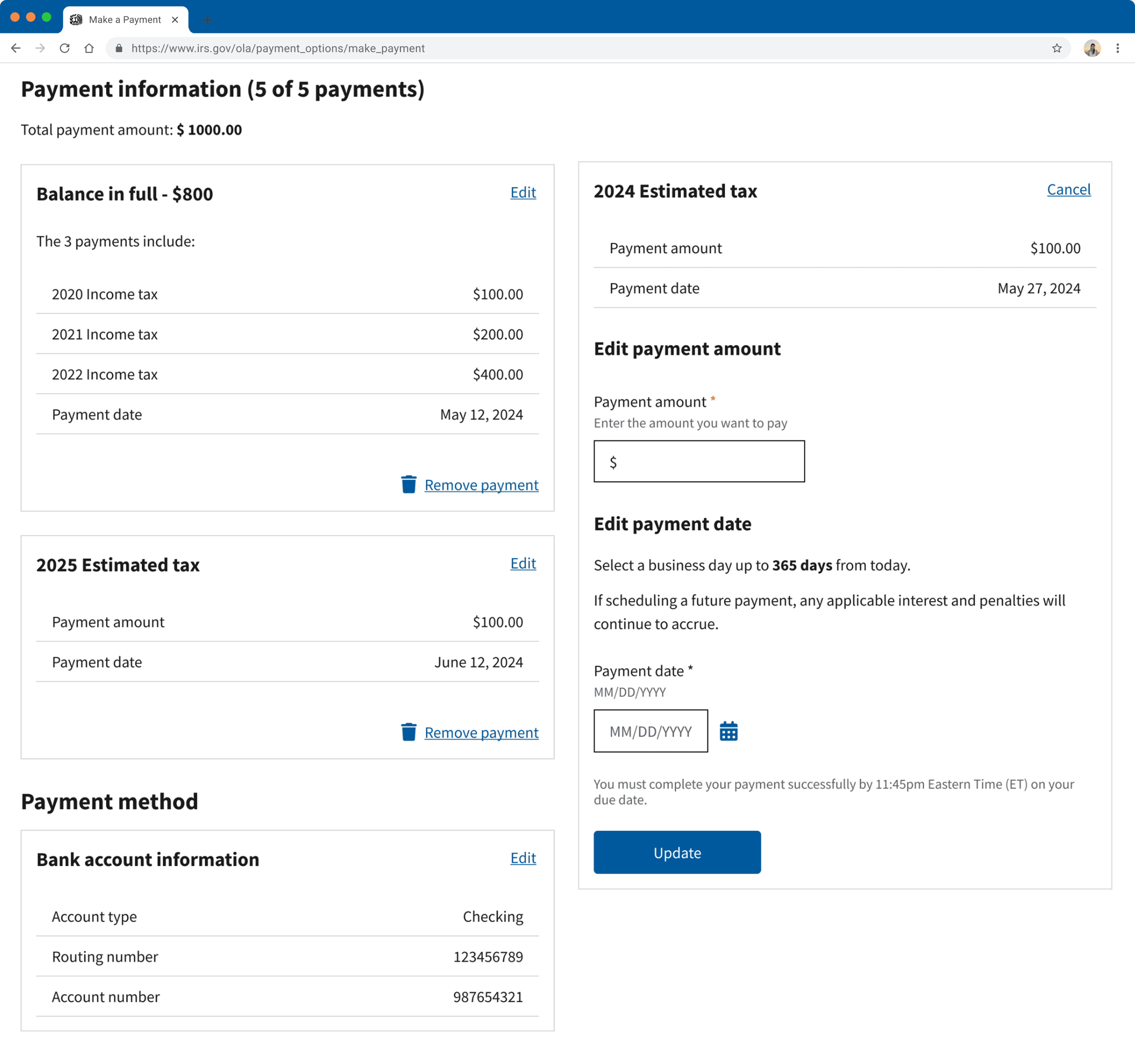
Task: Go back to previous page
Action: pos(16,48)
